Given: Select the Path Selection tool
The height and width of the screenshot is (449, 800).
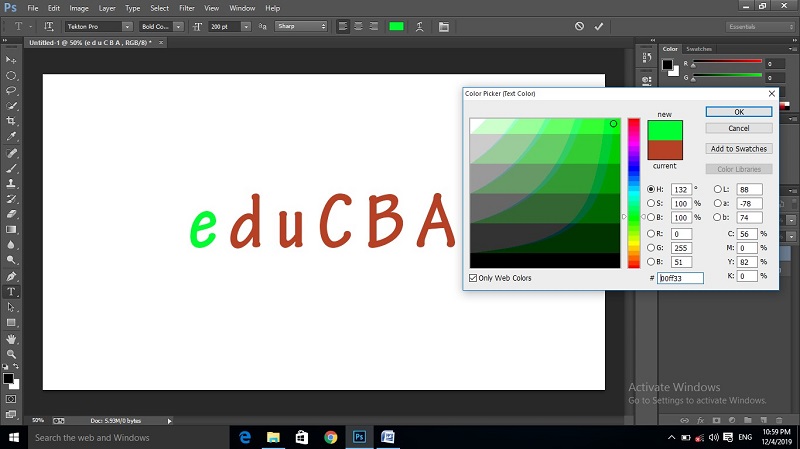Looking at the screenshot, I should coord(11,307).
